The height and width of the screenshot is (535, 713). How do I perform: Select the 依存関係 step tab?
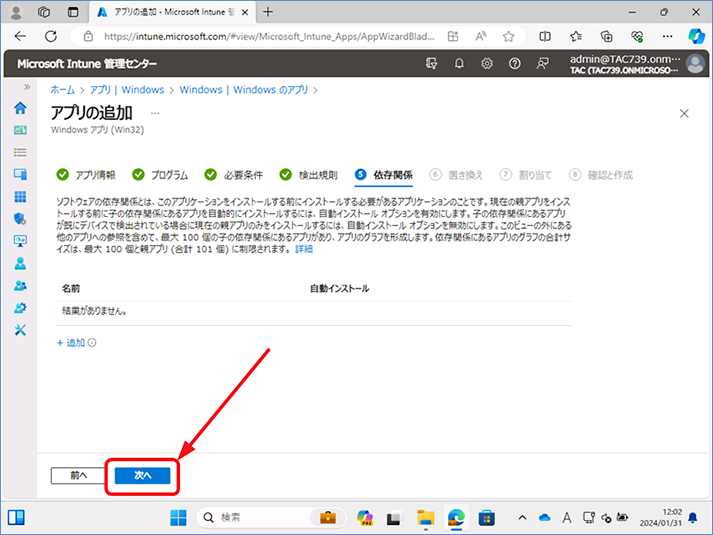[x=383, y=175]
